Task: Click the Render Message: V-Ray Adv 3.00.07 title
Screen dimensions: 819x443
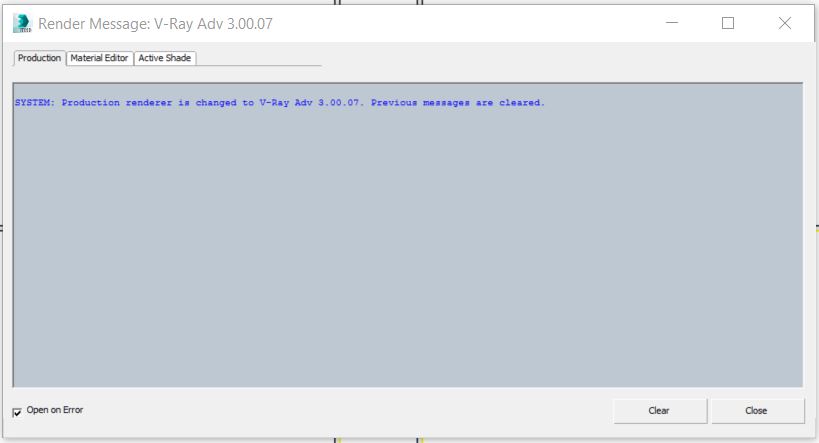Action: 155,24
